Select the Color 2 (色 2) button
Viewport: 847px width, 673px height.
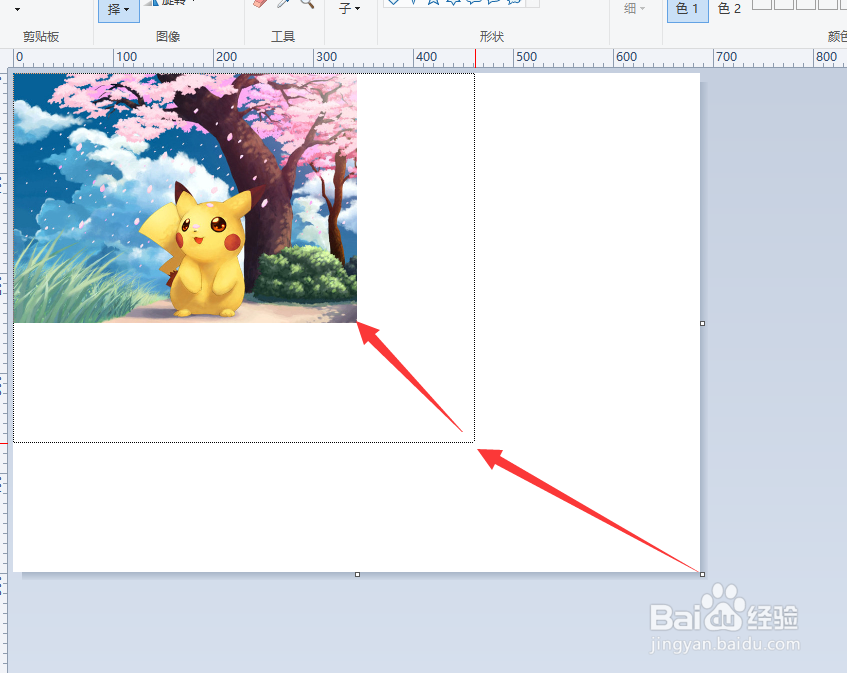729,9
